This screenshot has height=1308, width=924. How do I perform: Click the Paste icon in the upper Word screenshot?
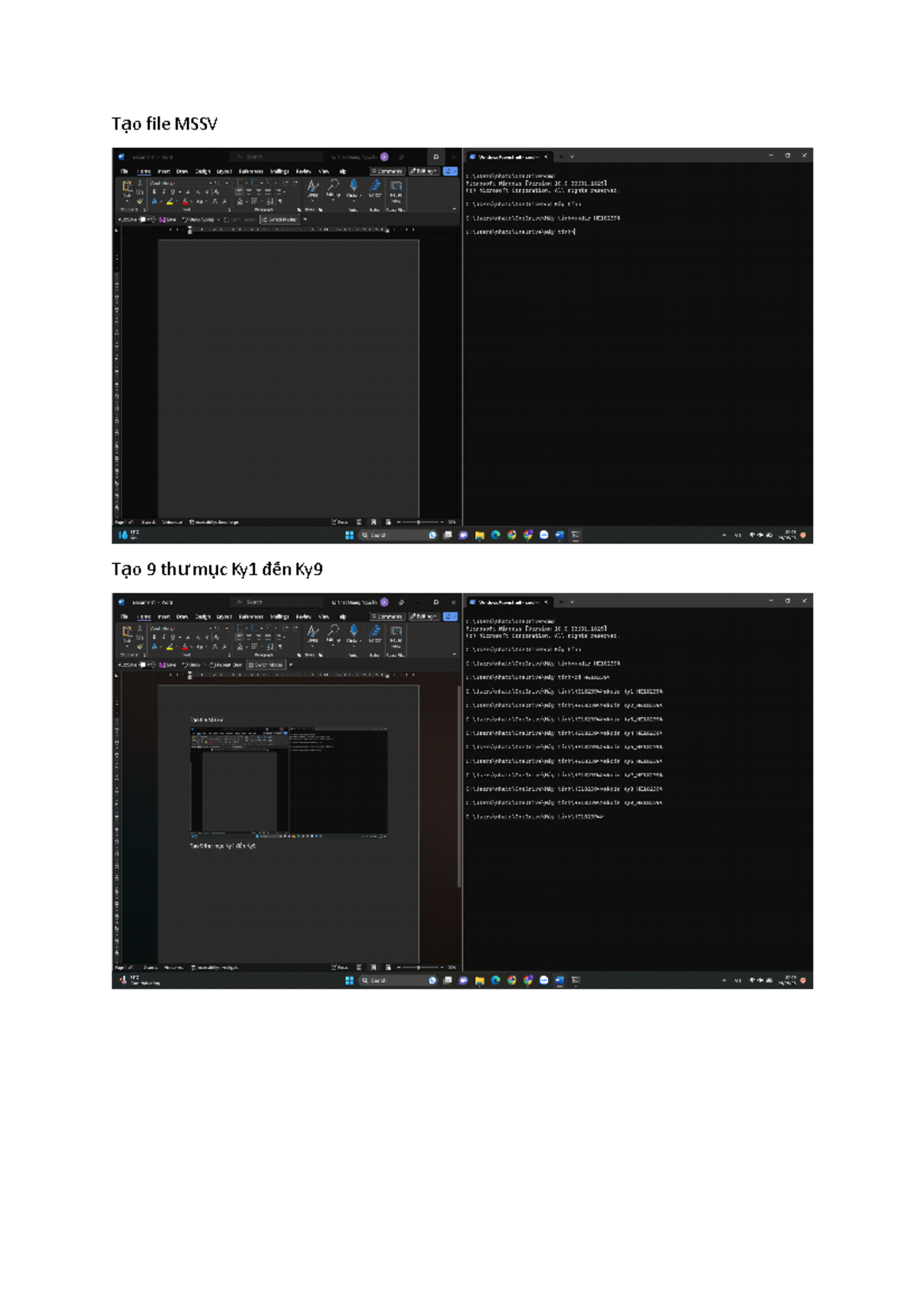(127, 187)
